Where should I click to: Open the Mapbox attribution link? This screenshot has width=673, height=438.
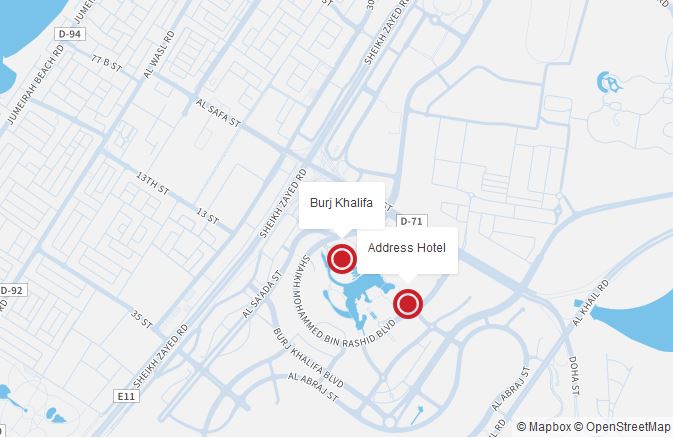coord(544,427)
